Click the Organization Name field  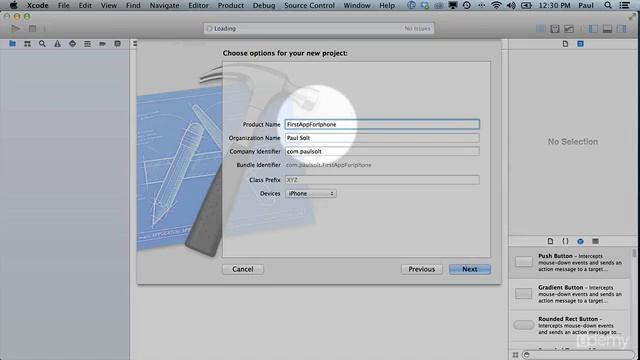tap(382, 138)
